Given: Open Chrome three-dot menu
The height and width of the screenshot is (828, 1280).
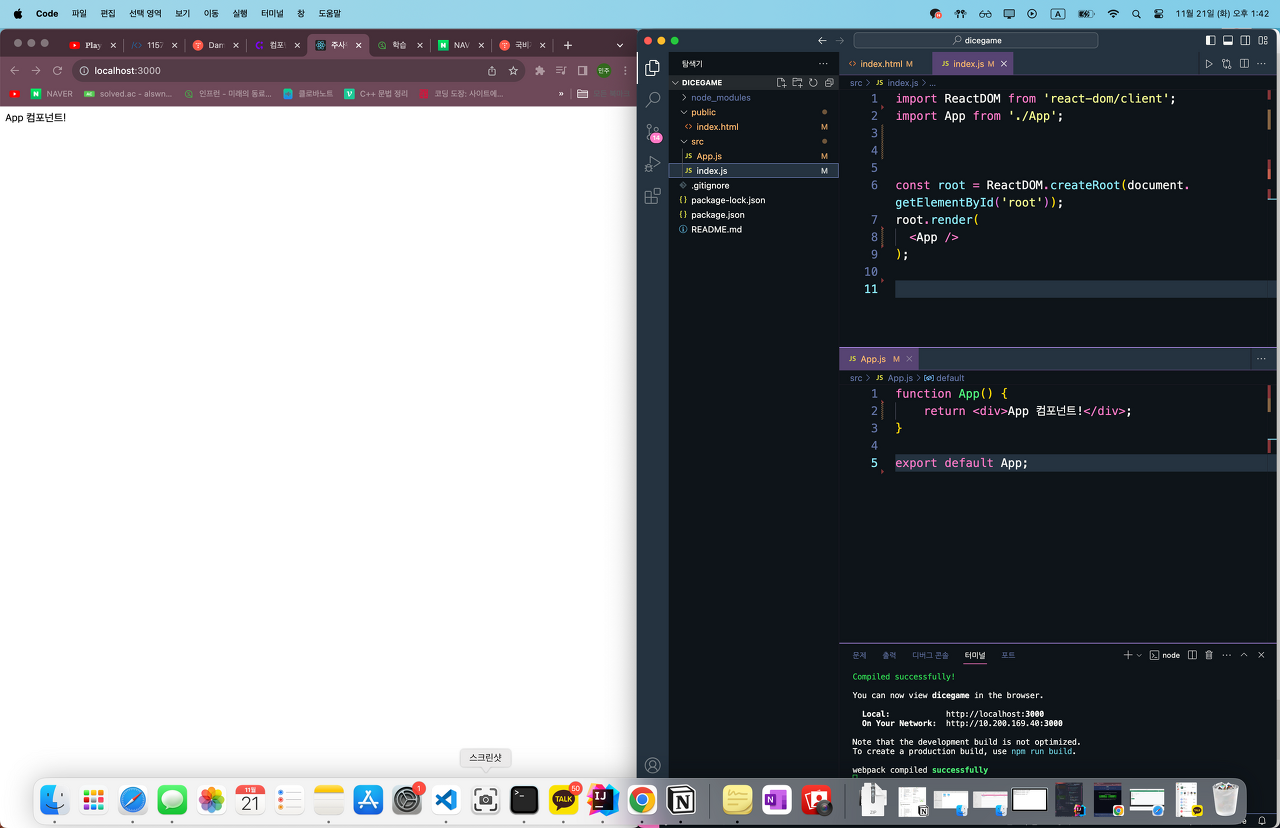Looking at the screenshot, I should coord(626,71).
